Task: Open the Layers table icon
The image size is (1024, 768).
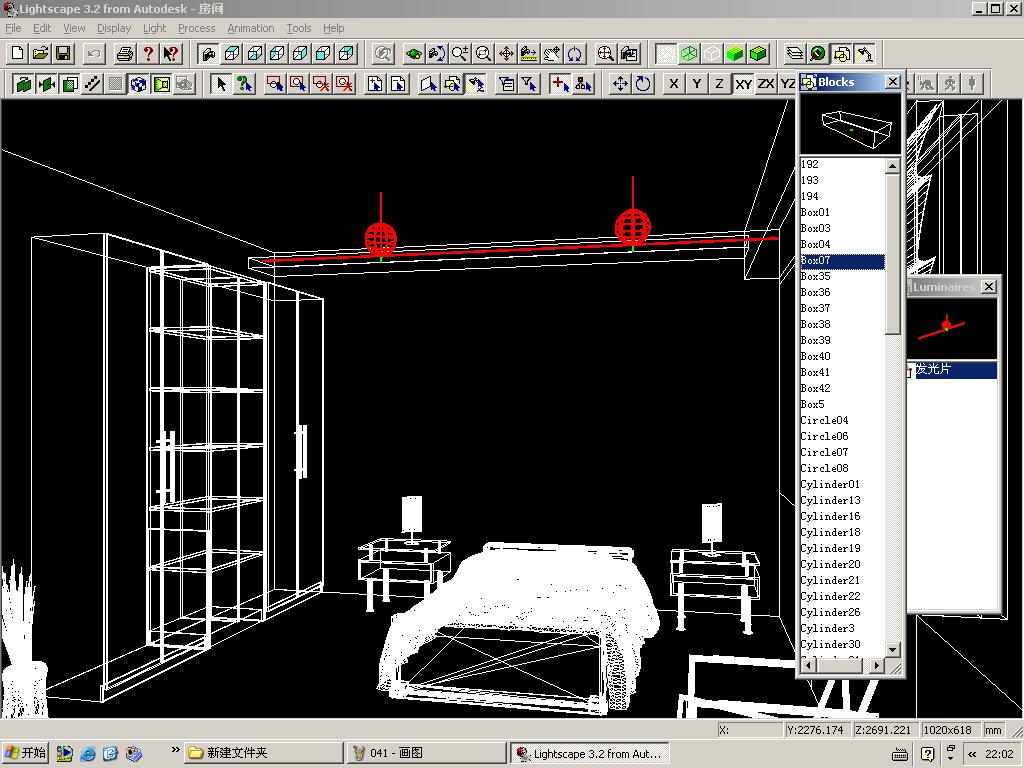Action: [x=795, y=54]
